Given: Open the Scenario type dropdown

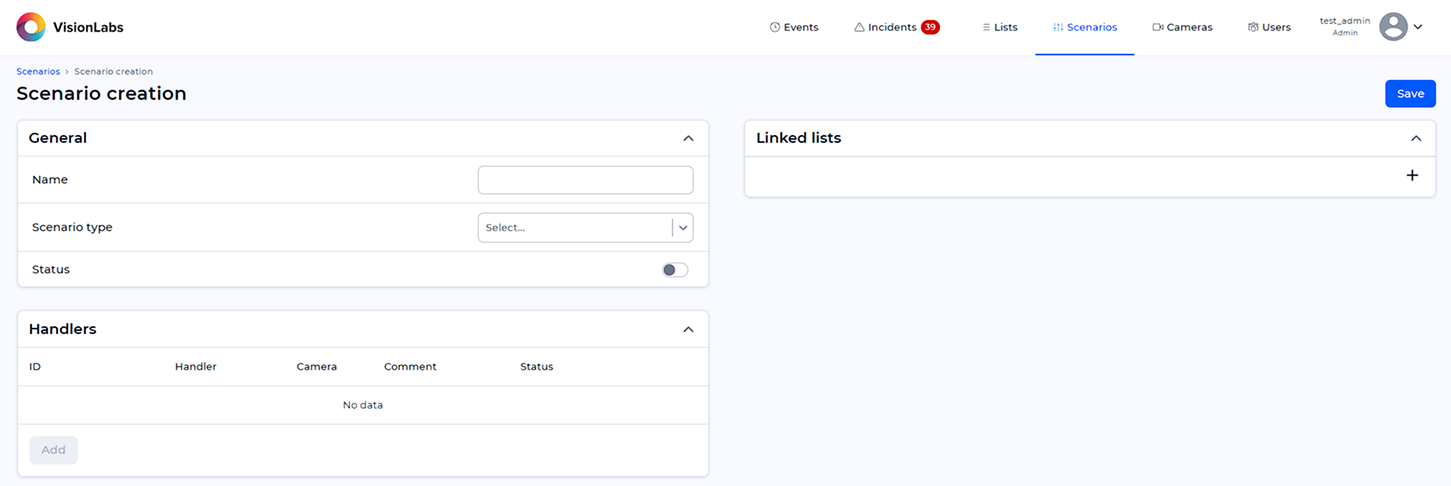Looking at the screenshot, I should pyautogui.click(x=585, y=228).
